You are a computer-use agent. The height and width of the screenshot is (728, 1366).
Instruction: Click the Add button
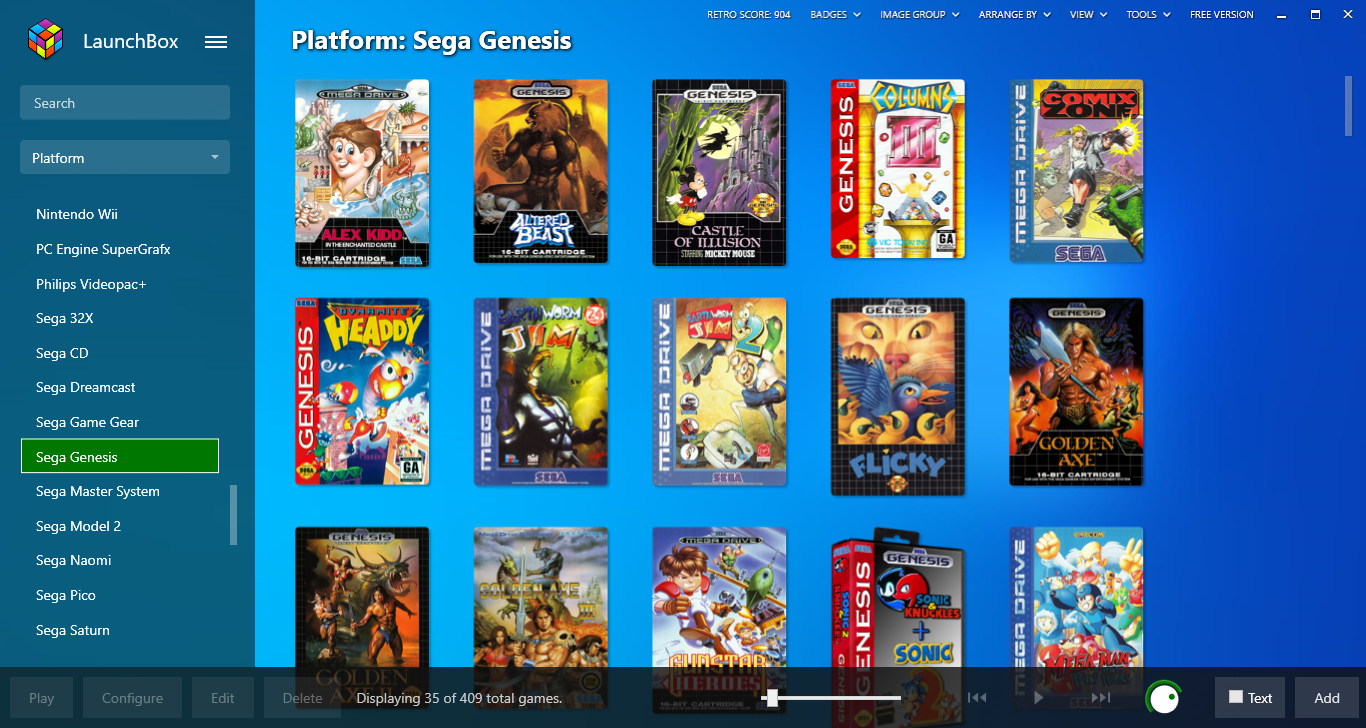pyautogui.click(x=1327, y=698)
